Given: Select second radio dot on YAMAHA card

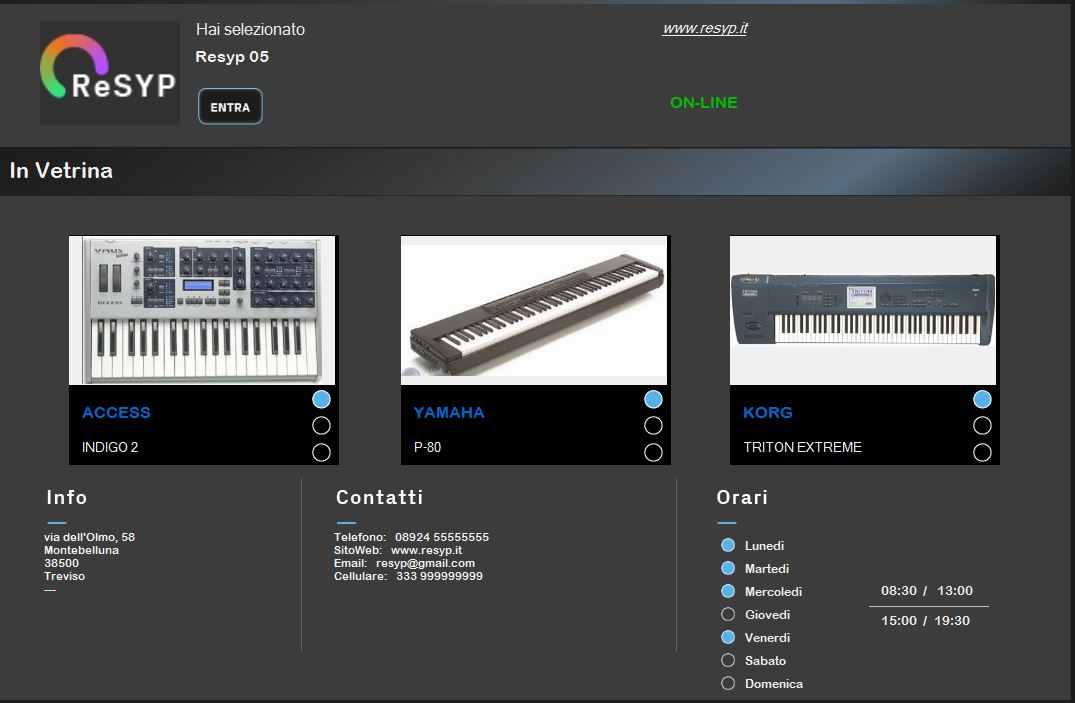Looking at the screenshot, I should (x=653, y=426).
